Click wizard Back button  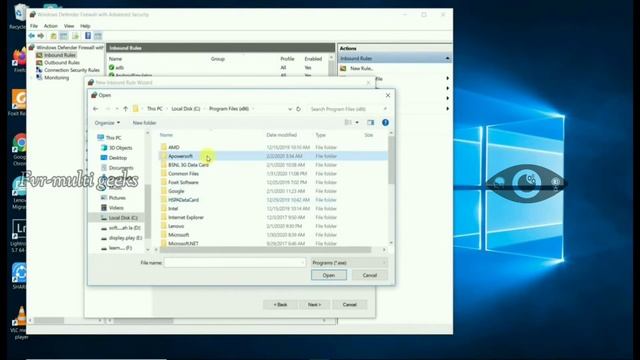point(280,304)
